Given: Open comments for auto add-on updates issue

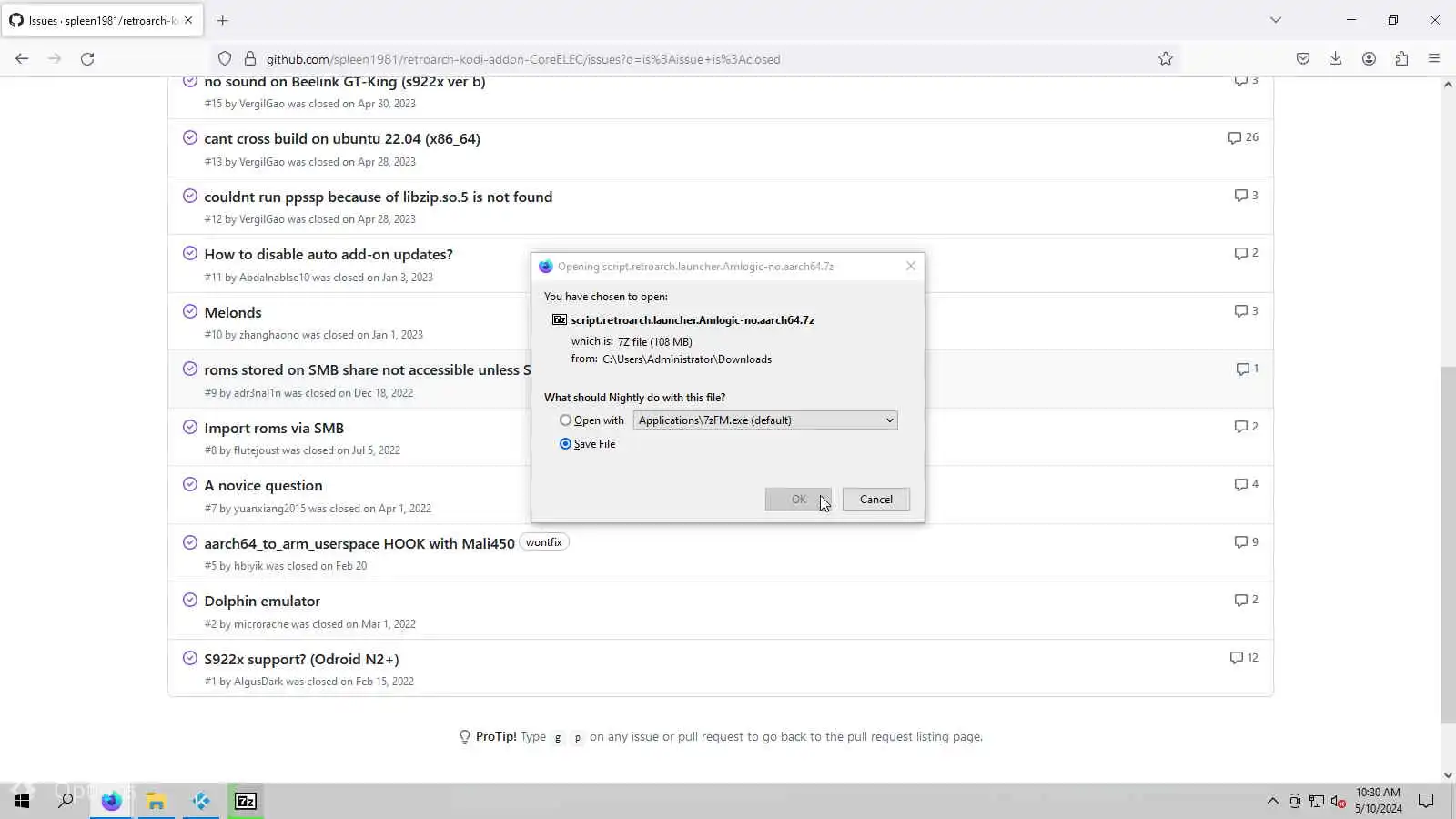Looking at the screenshot, I should coord(1246,253).
